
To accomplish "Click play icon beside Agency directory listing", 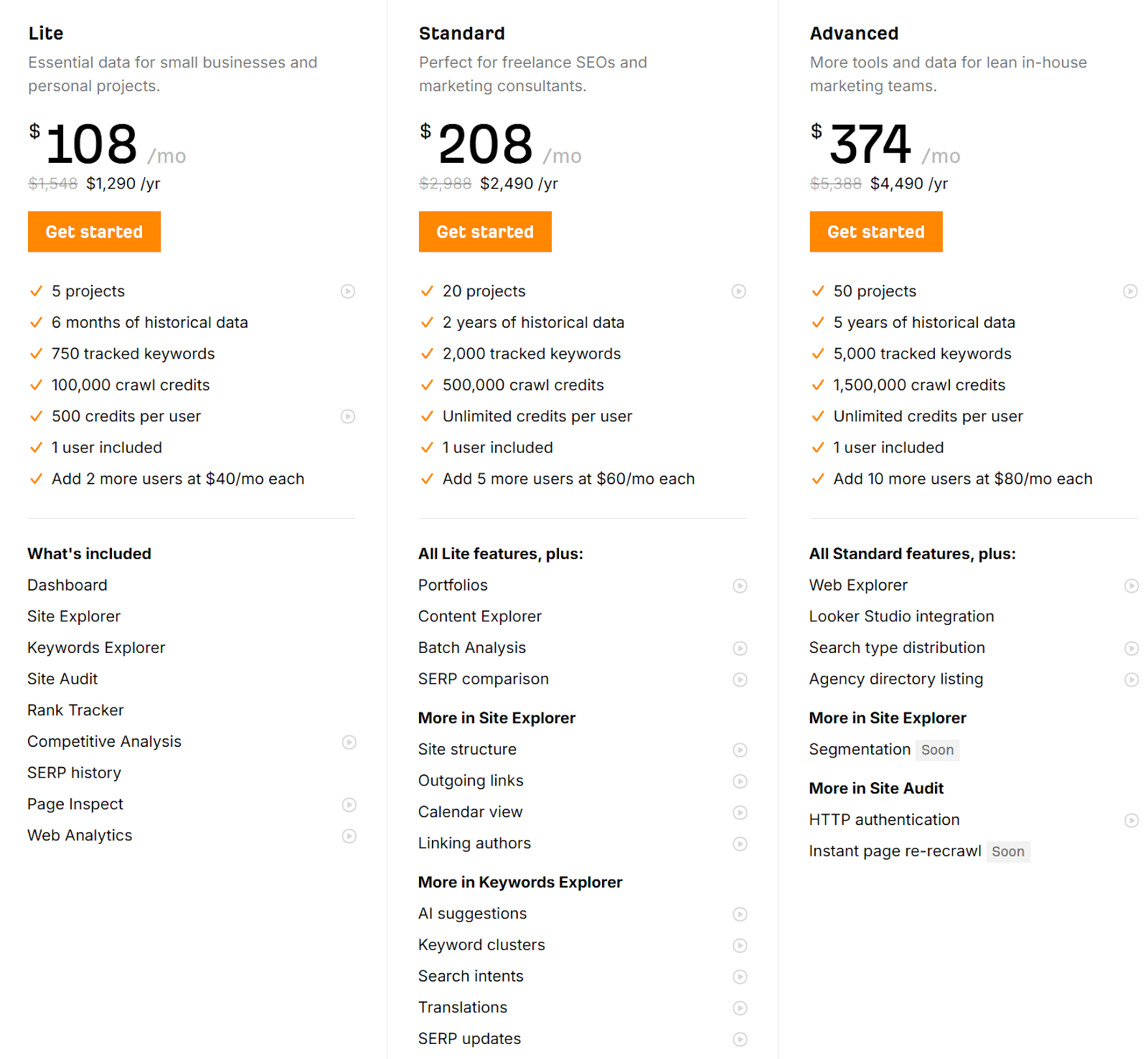I will point(1131,679).
